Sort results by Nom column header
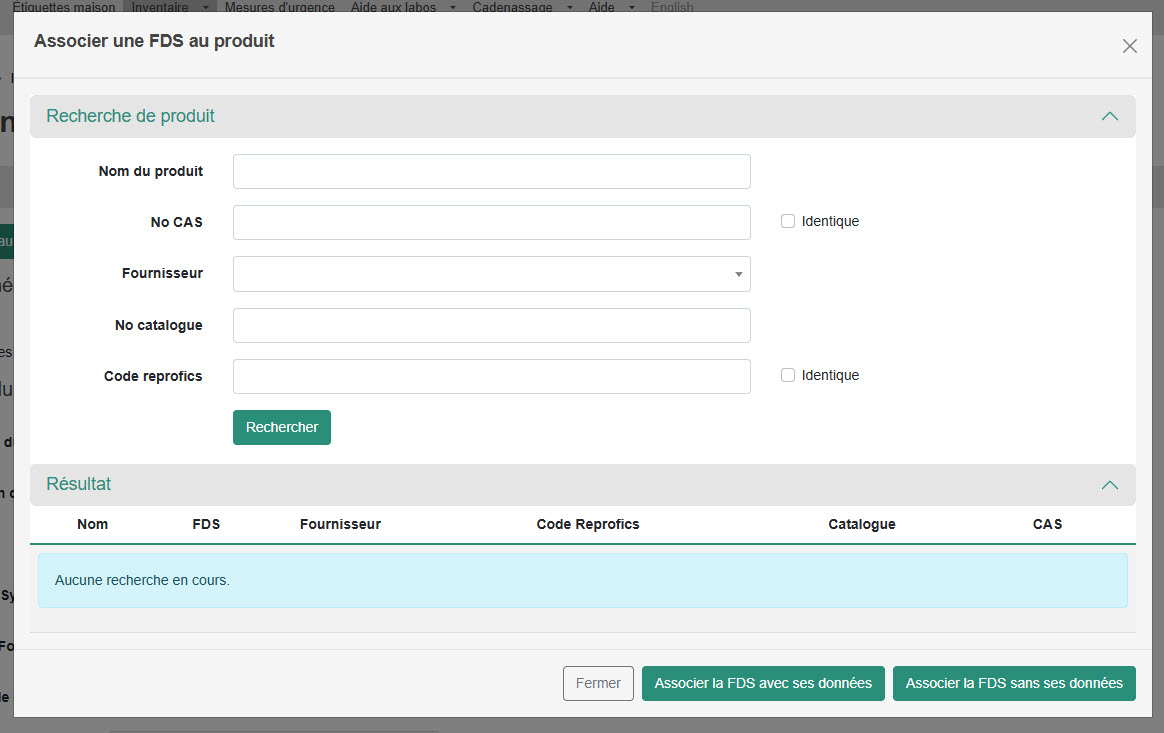This screenshot has height=733, width=1164. 92,524
